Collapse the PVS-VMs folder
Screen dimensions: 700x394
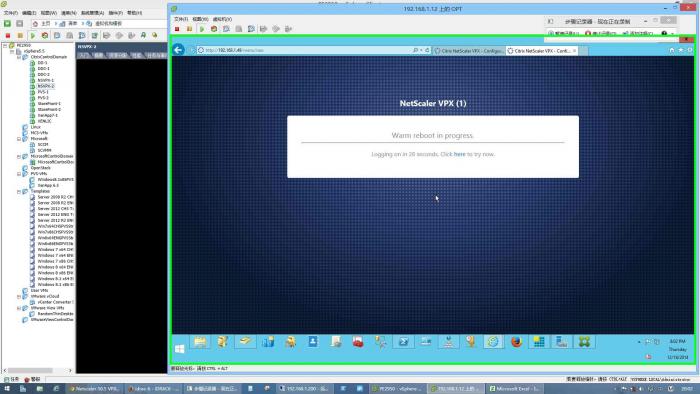tap(19, 174)
